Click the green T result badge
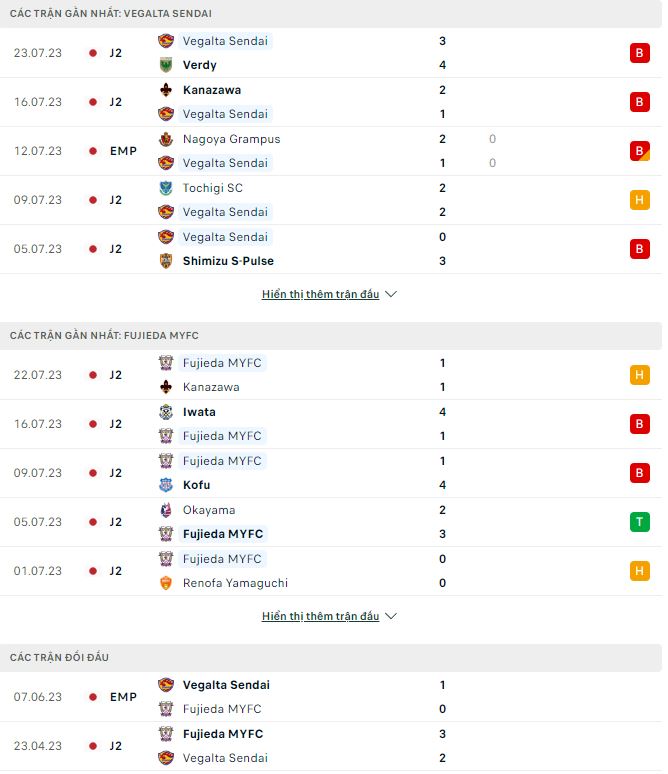668x774 pixels. 640,522
